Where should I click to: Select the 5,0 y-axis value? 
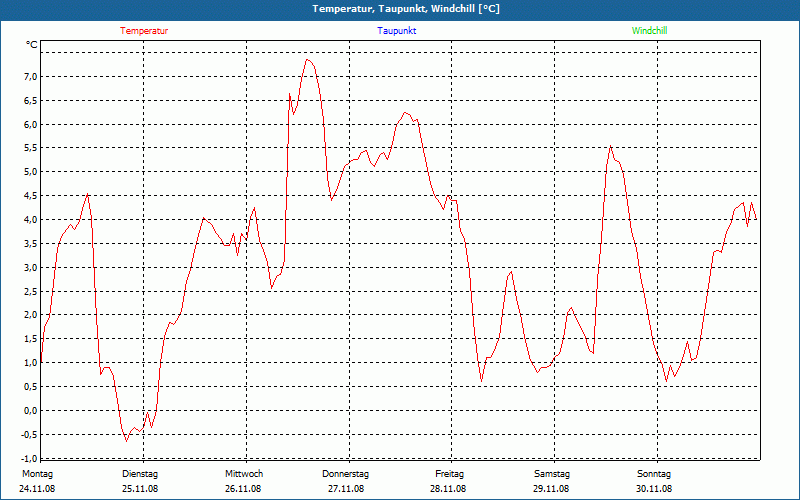31,172
